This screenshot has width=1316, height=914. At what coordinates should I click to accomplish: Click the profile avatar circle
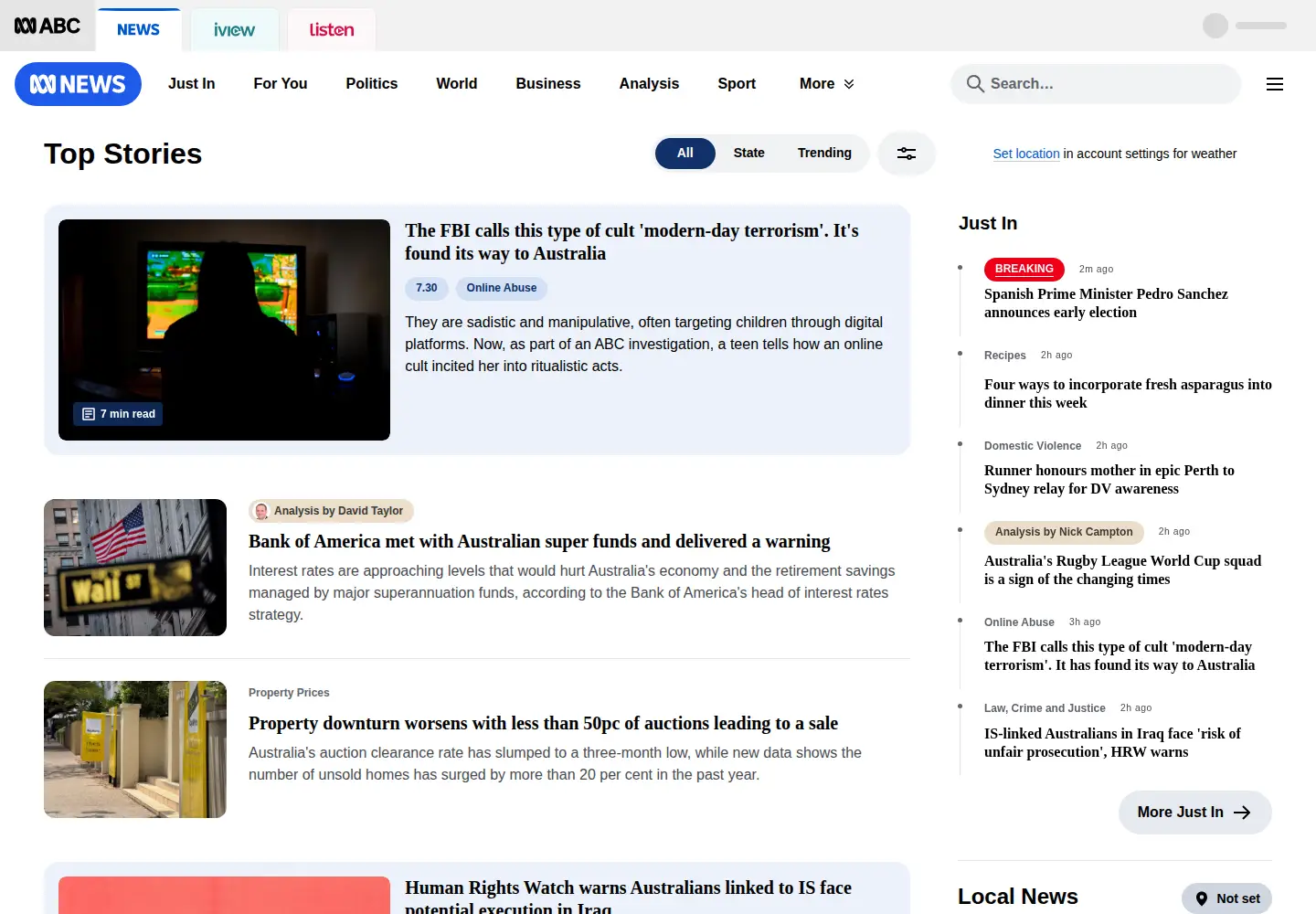1215,26
